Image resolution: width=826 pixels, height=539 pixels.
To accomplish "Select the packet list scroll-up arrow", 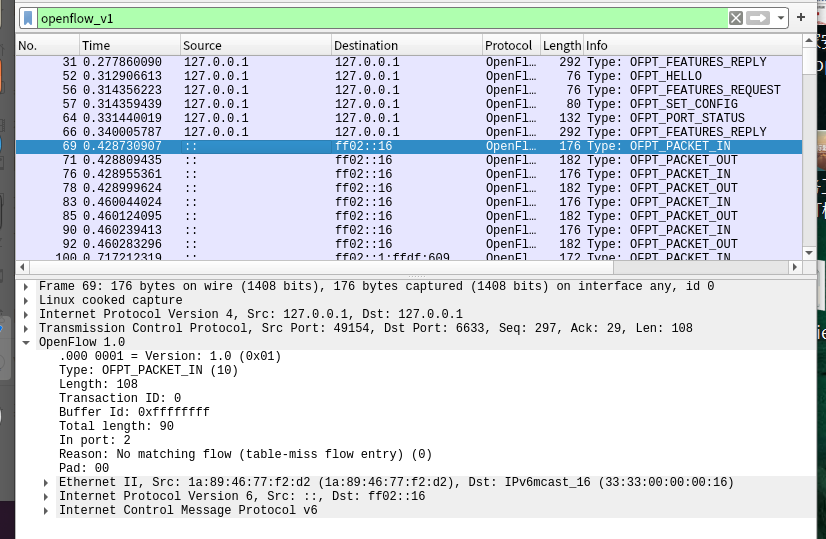I will (809, 41).
